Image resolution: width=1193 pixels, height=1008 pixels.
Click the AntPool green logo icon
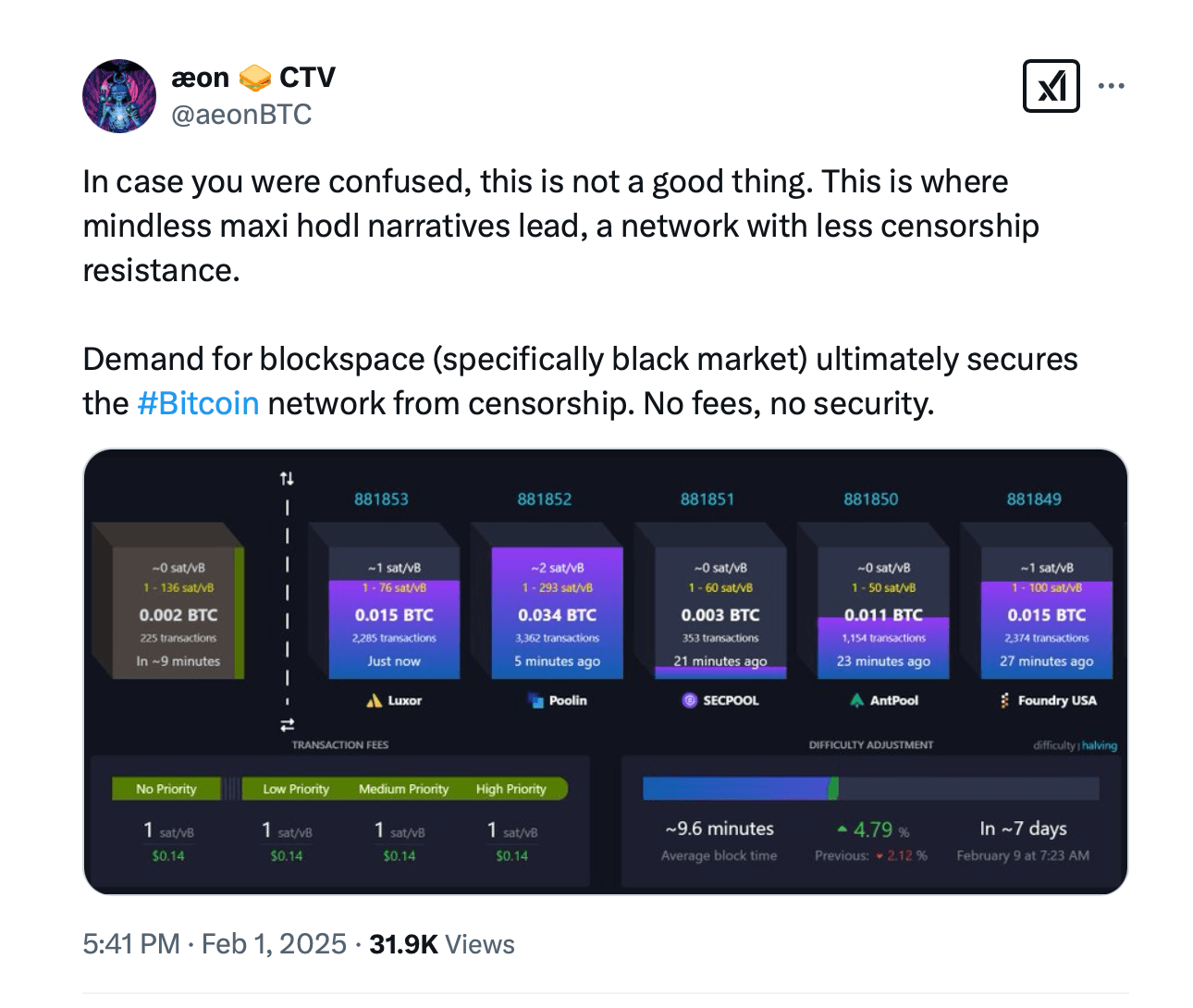coord(857,701)
